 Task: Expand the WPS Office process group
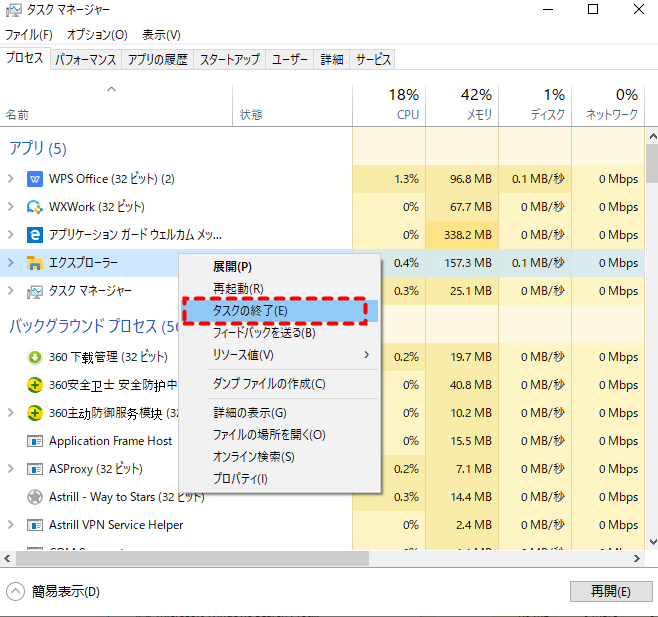click(11, 179)
